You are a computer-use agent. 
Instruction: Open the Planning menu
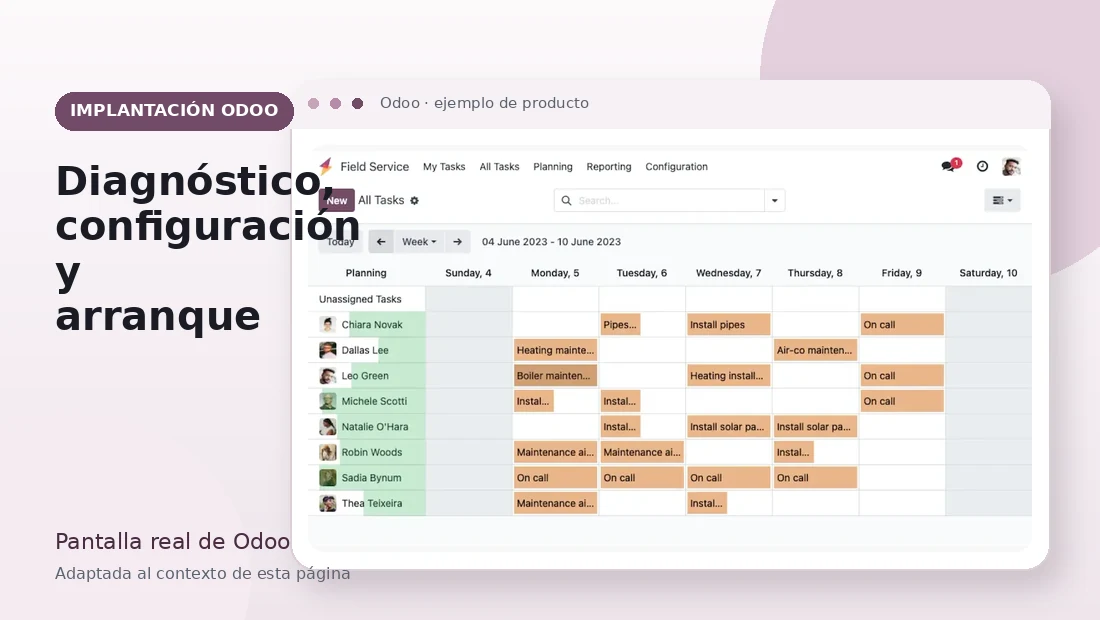553,167
